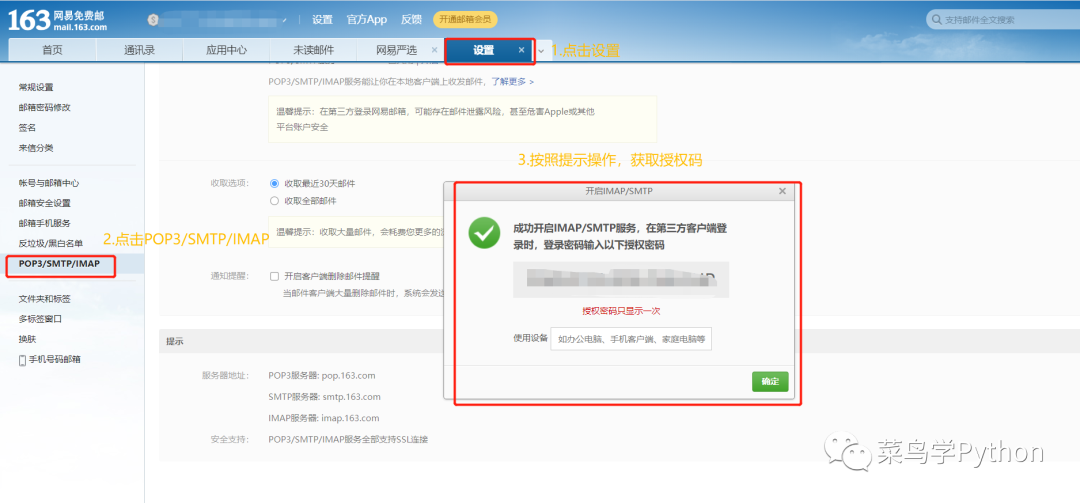Click the green success checkmark icon
The image size is (1080, 503).
pos(485,234)
